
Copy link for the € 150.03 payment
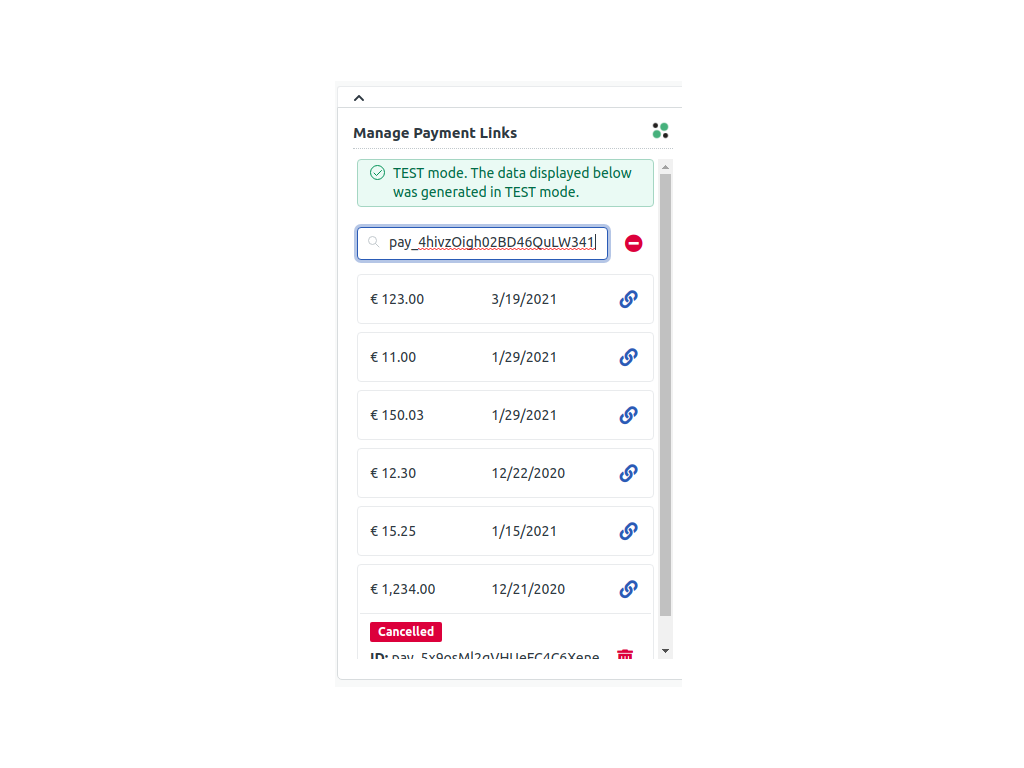[x=628, y=415]
